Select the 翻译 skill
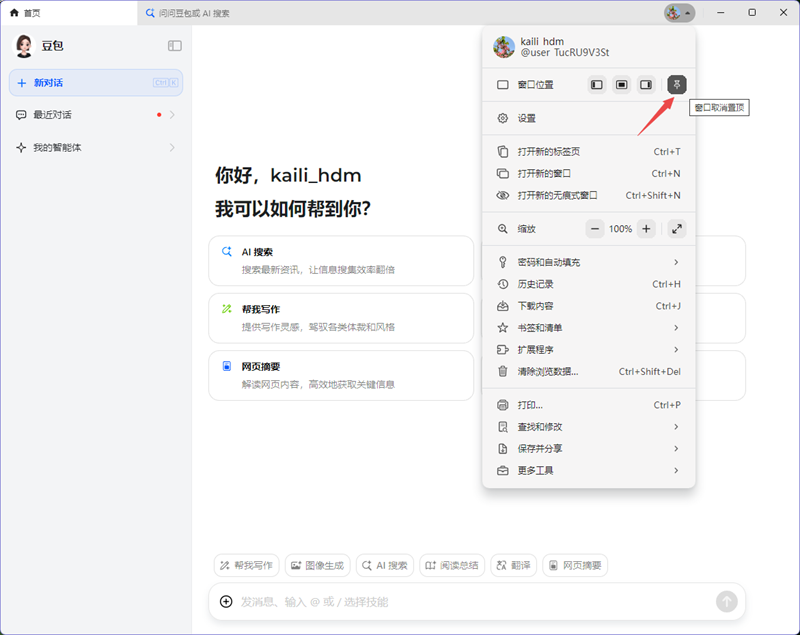Screen dimensions: 800x635 513,565
